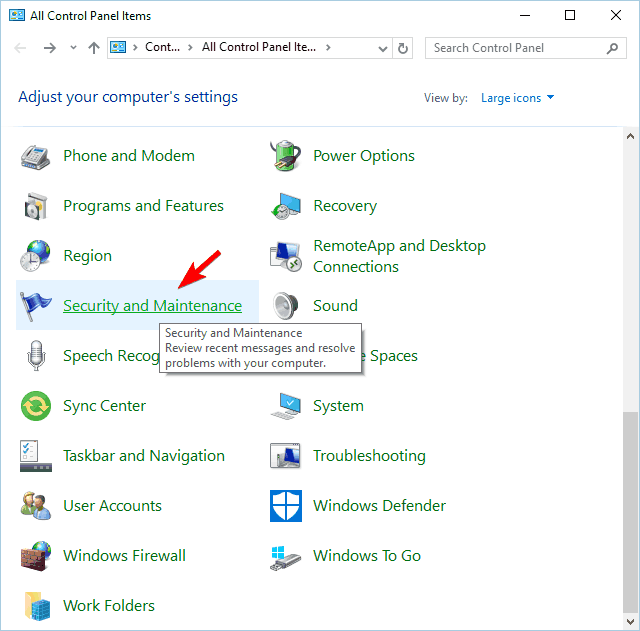Open Taskbar and Navigation link
The width and height of the screenshot is (640, 631).
click(x=144, y=456)
